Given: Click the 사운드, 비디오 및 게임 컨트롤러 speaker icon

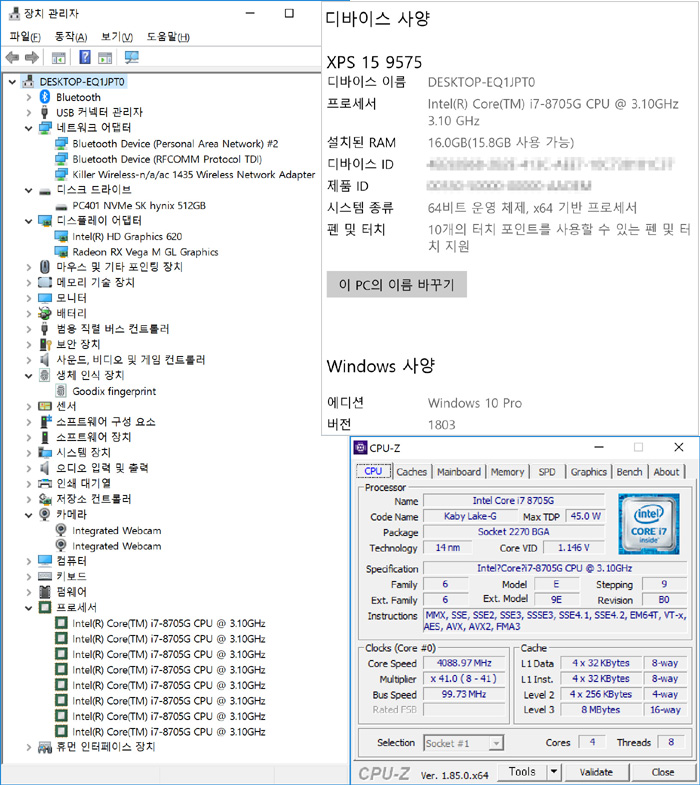Looking at the screenshot, I should (x=45, y=359).
